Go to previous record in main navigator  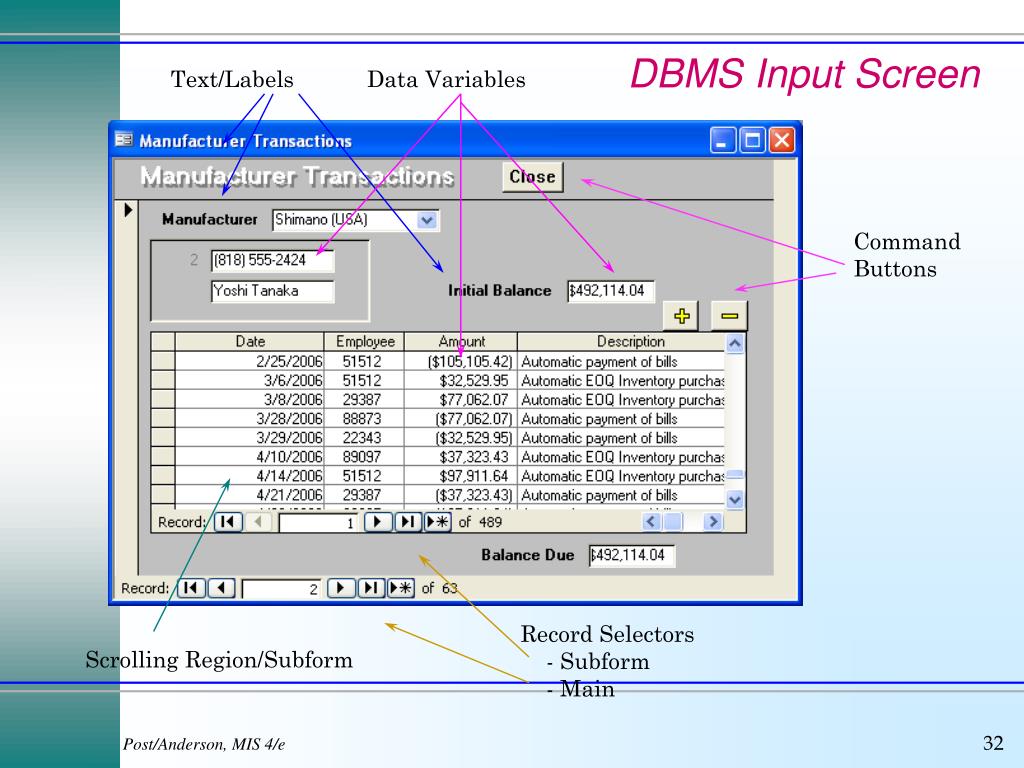tap(222, 589)
